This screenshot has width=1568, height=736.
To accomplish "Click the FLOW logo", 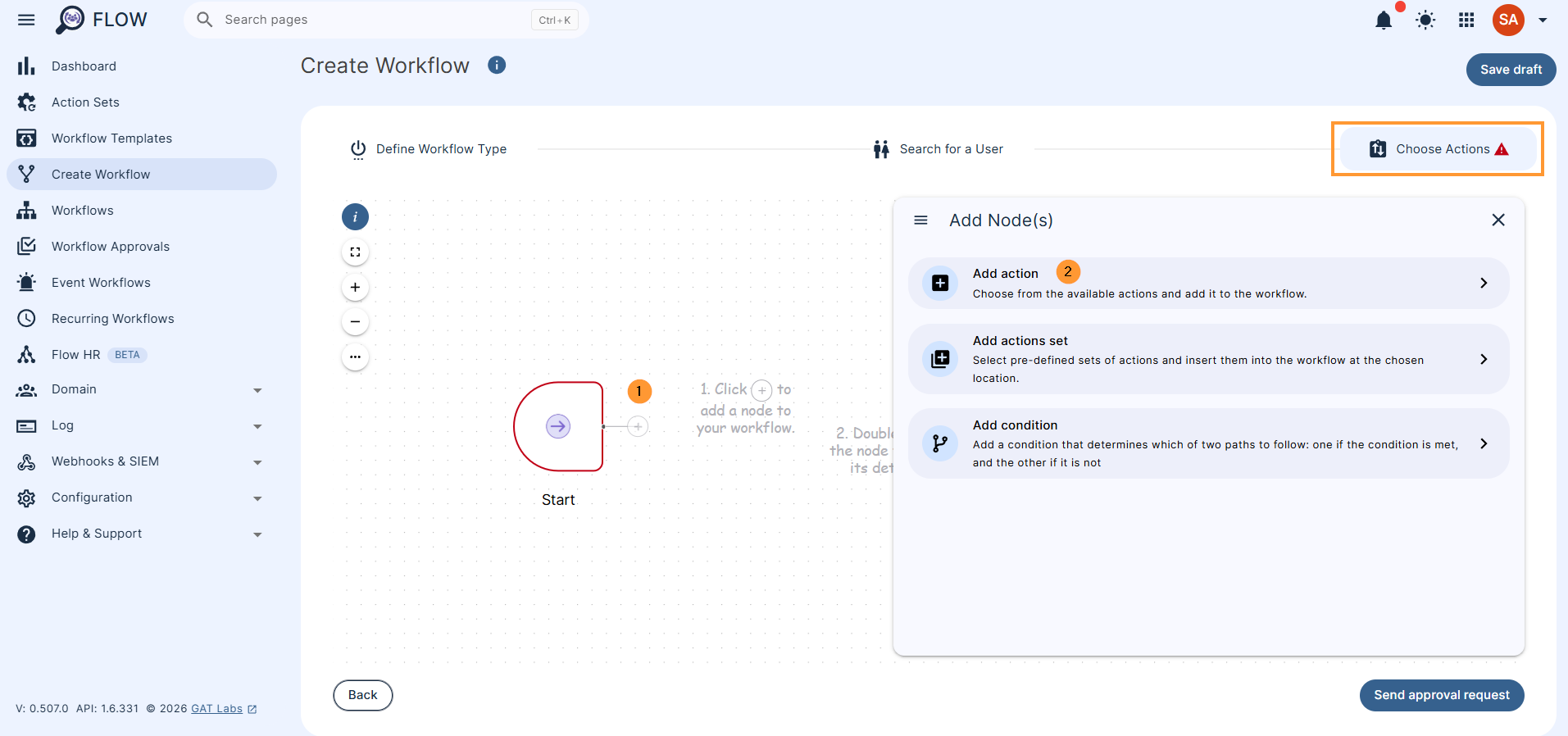I will [102, 20].
